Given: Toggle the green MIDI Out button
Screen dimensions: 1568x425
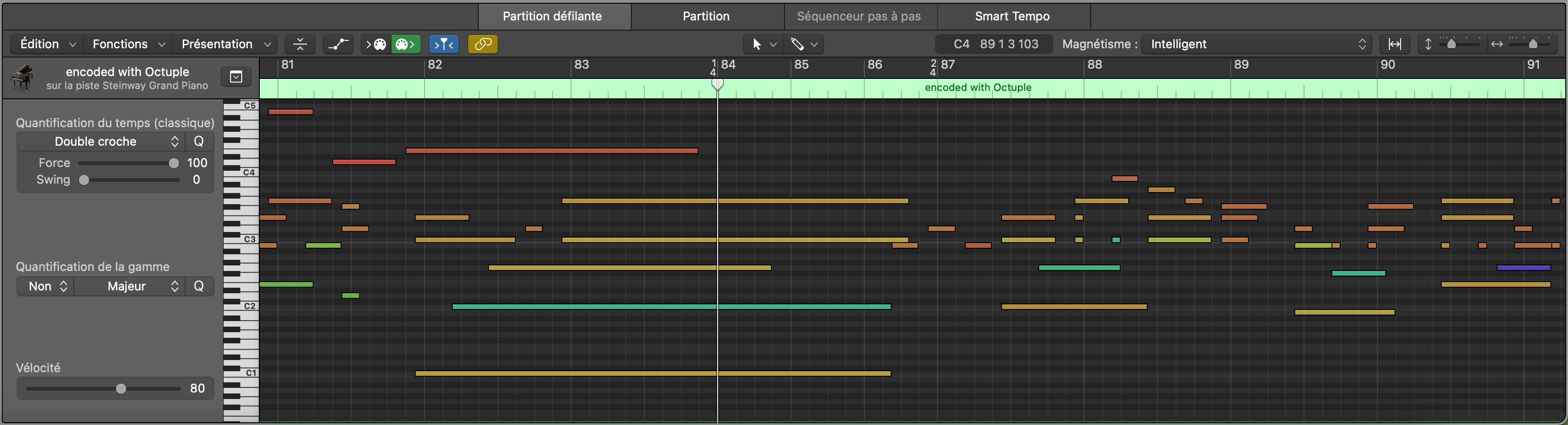Looking at the screenshot, I should 405,45.
